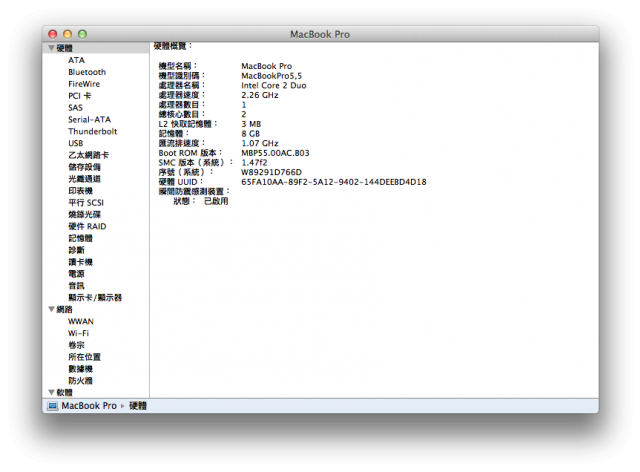The width and height of the screenshot is (640, 472).
Task: Open the 讀卡機 card reader entry
Action: coord(80,262)
